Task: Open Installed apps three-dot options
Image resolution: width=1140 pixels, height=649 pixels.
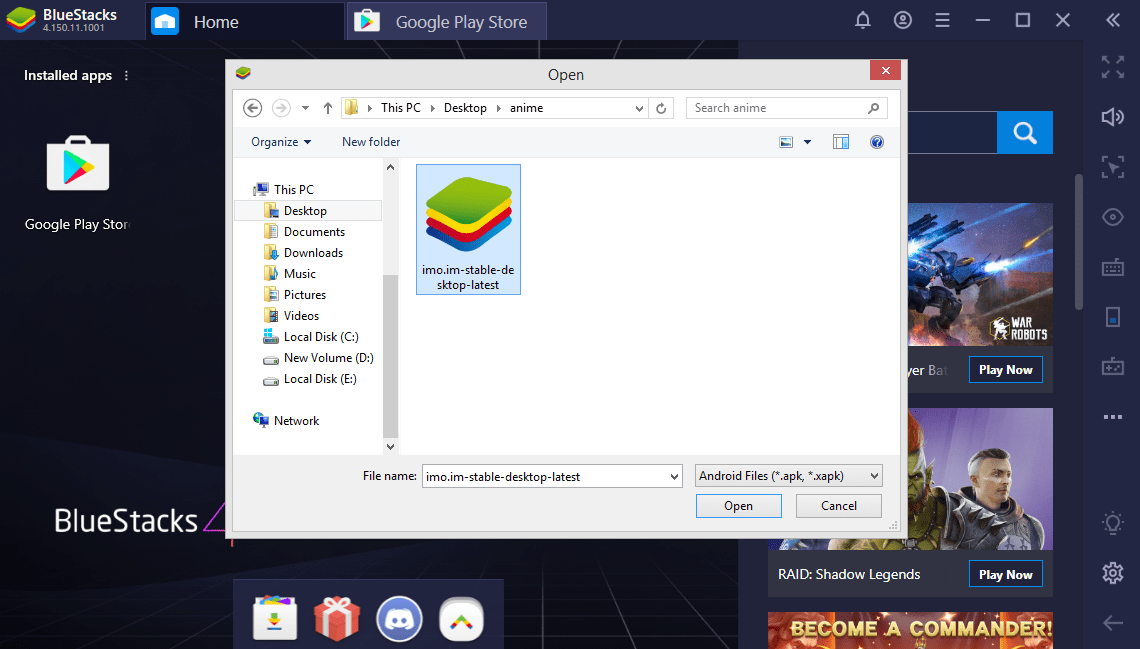Action: point(127,76)
